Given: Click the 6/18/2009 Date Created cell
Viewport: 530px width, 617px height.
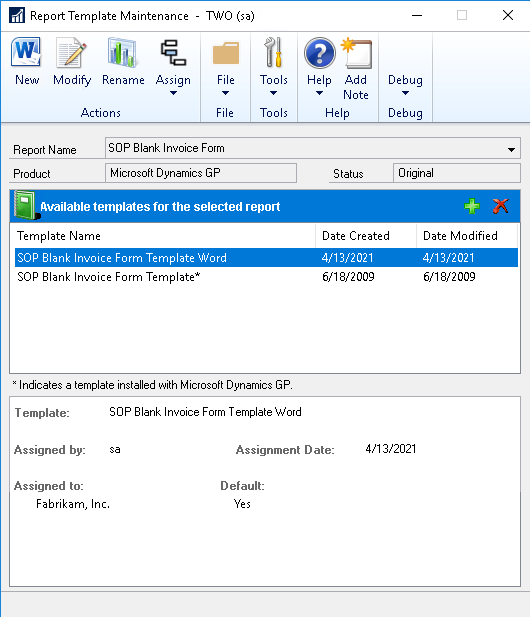Looking at the screenshot, I should [348, 277].
